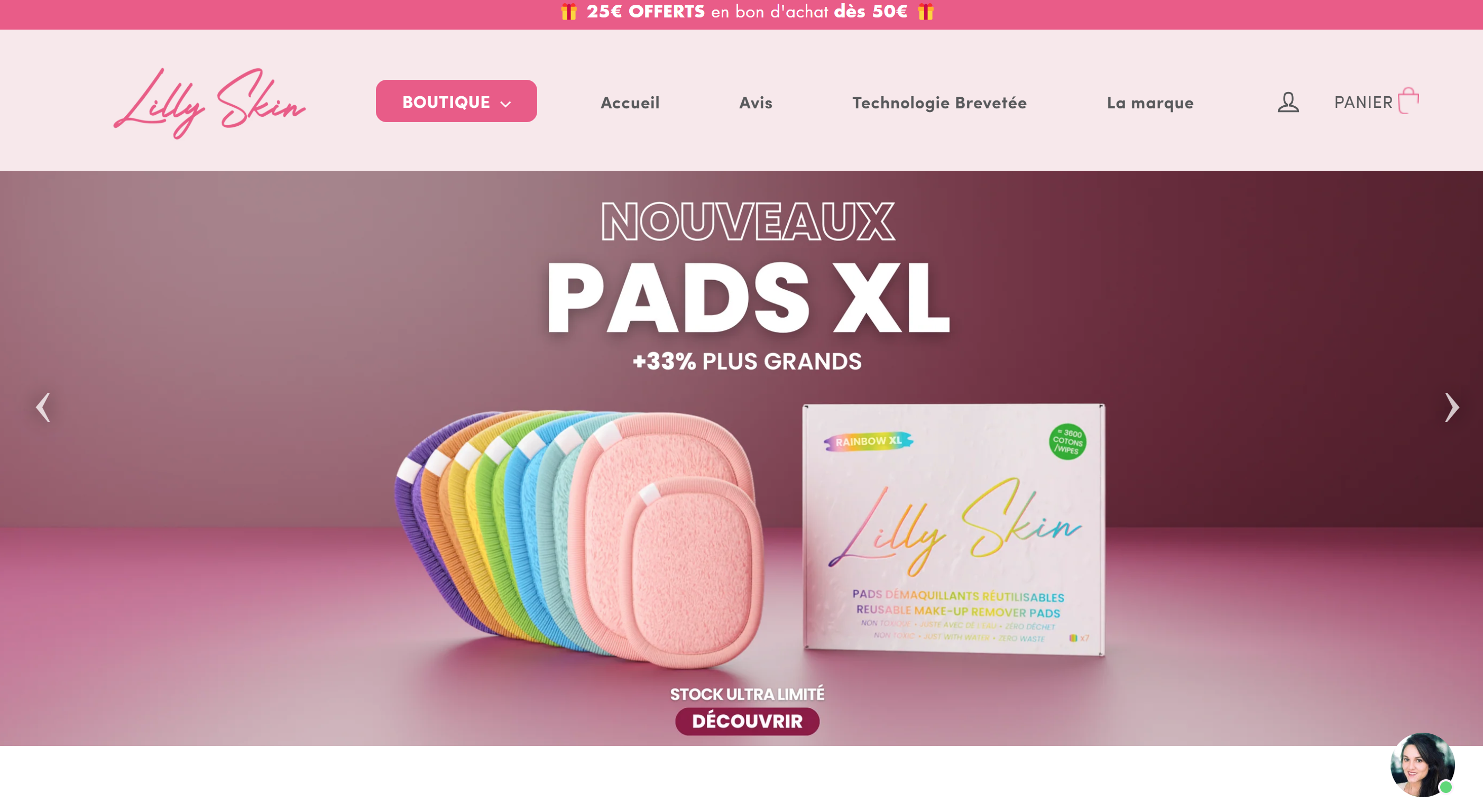Open the user account icon

1288,103
